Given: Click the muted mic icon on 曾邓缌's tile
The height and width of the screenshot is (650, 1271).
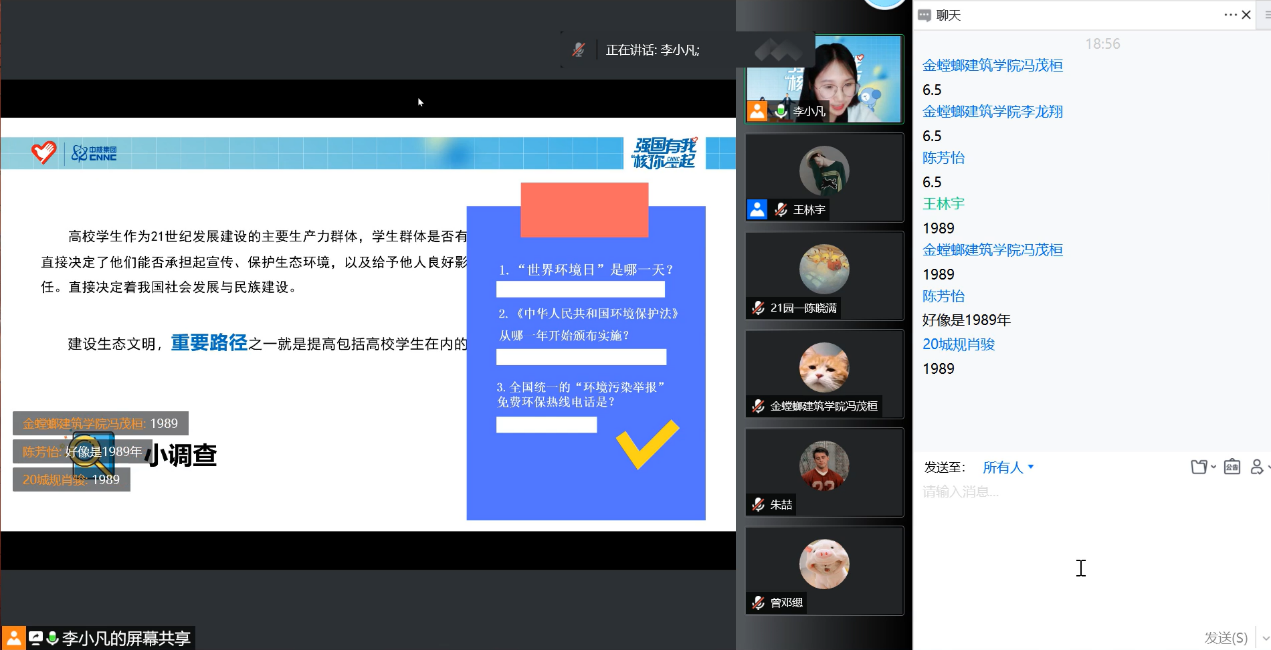Looking at the screenshot, I should pos(759,603).
